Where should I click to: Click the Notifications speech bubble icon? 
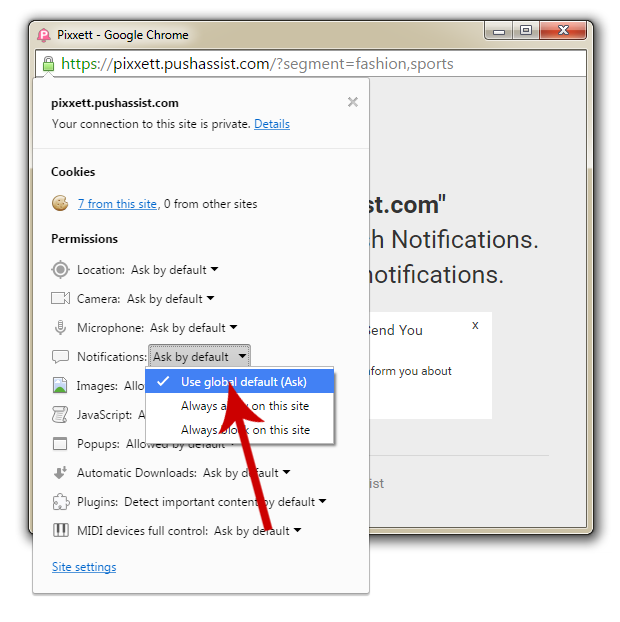[x=60, y=357]
